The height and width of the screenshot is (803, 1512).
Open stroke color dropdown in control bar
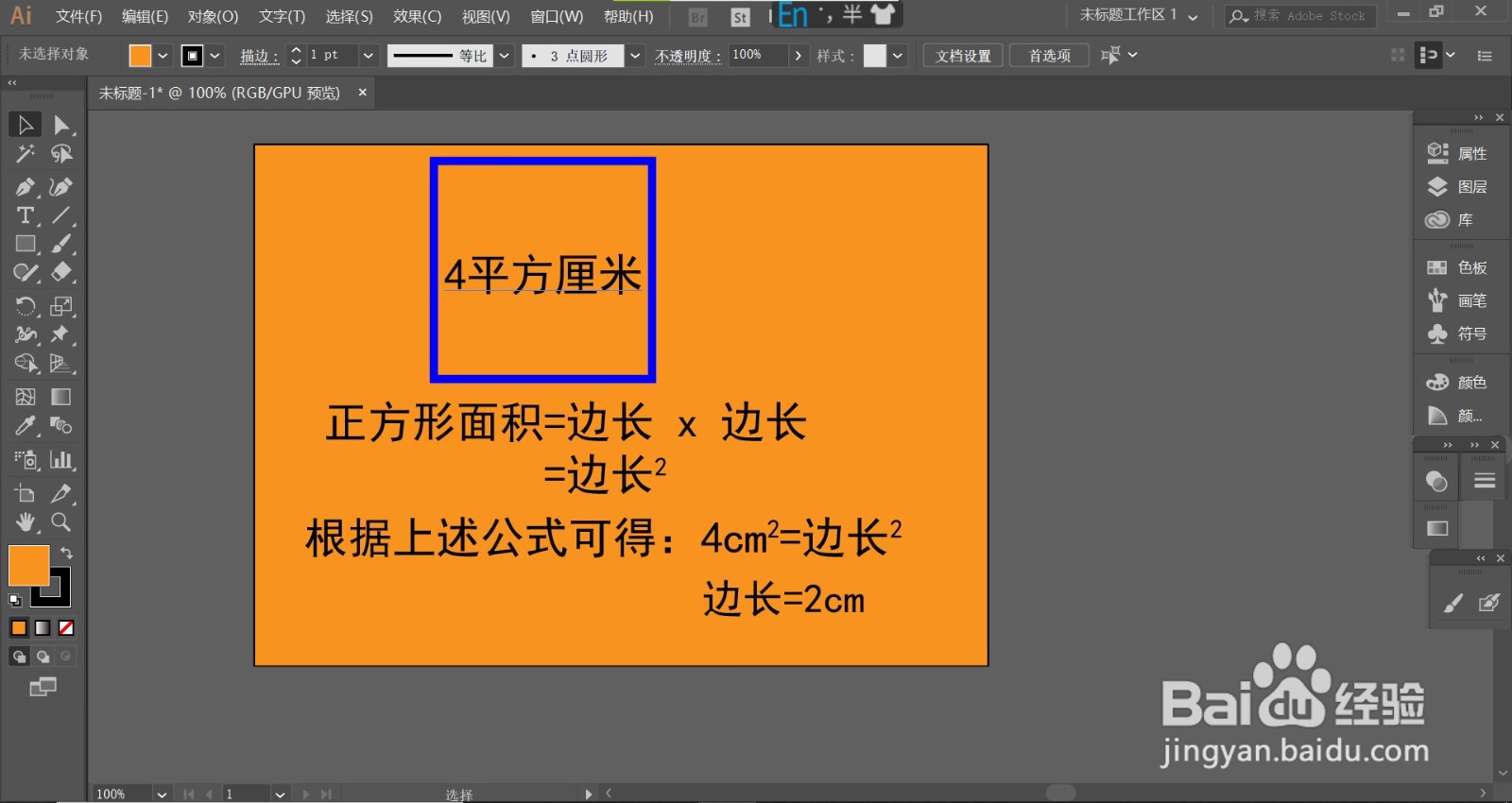coord(215,56)
